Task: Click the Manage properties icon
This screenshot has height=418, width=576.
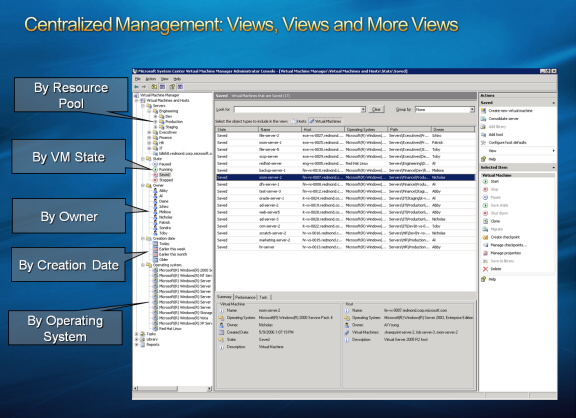Action: coord(485,253)
